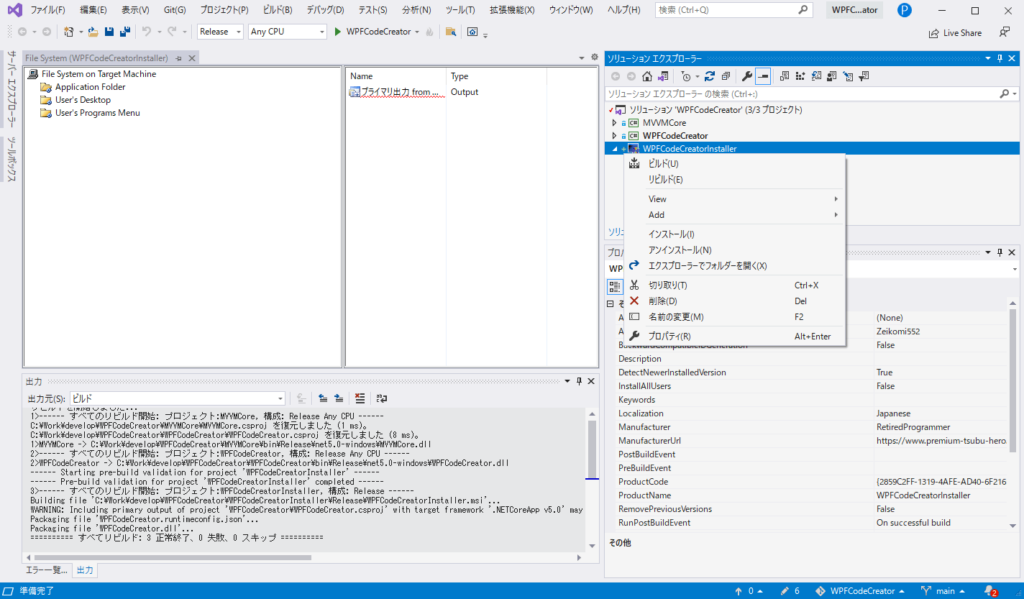Image resolution: width=1024 pixels, height=599 pixels.
Task: Toggle word wrap in Output panel
Action: tap(382, 398)
